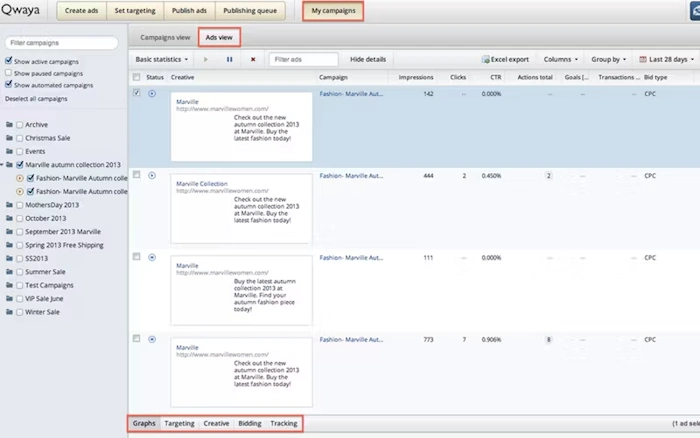
Task: Open the Basic statistics dropdown
Action: click(162, 59)
